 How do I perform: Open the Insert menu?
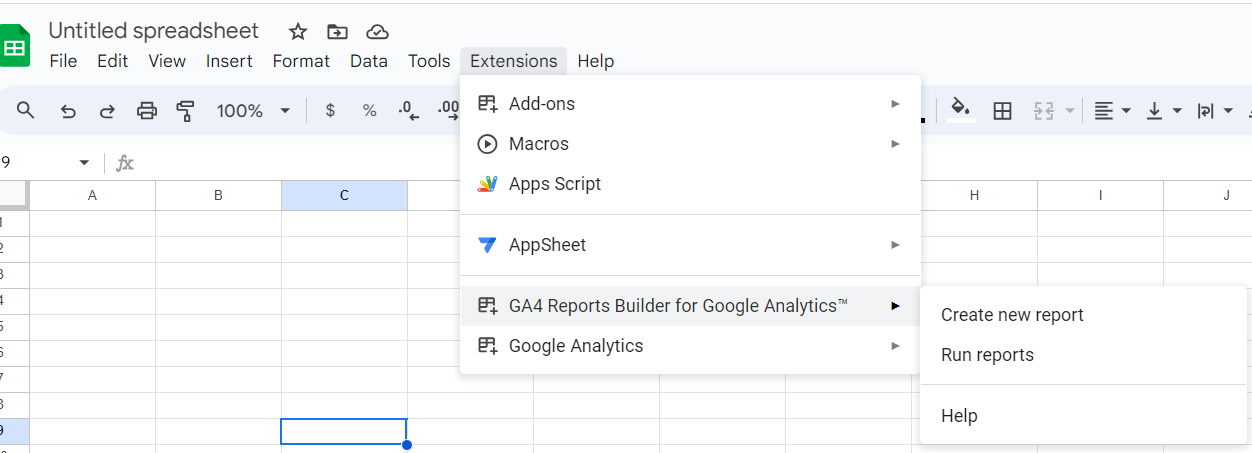click(229, 61)
